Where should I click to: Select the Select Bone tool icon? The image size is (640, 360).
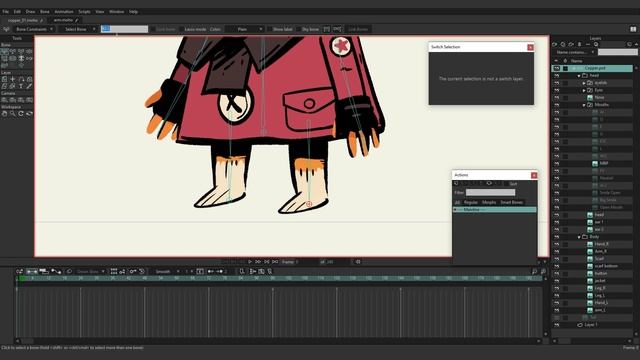pyautogui.click(x=4, y=51)
